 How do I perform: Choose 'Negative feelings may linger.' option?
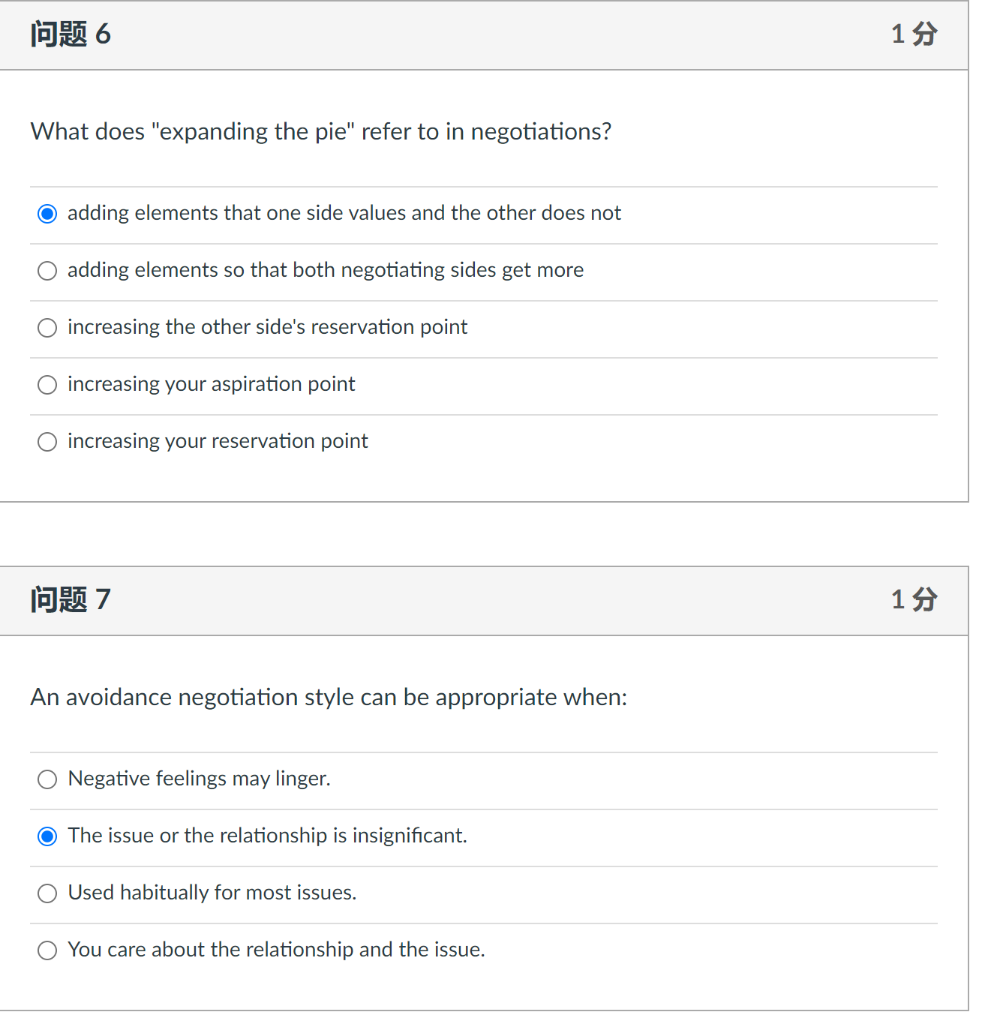[47, 780]
